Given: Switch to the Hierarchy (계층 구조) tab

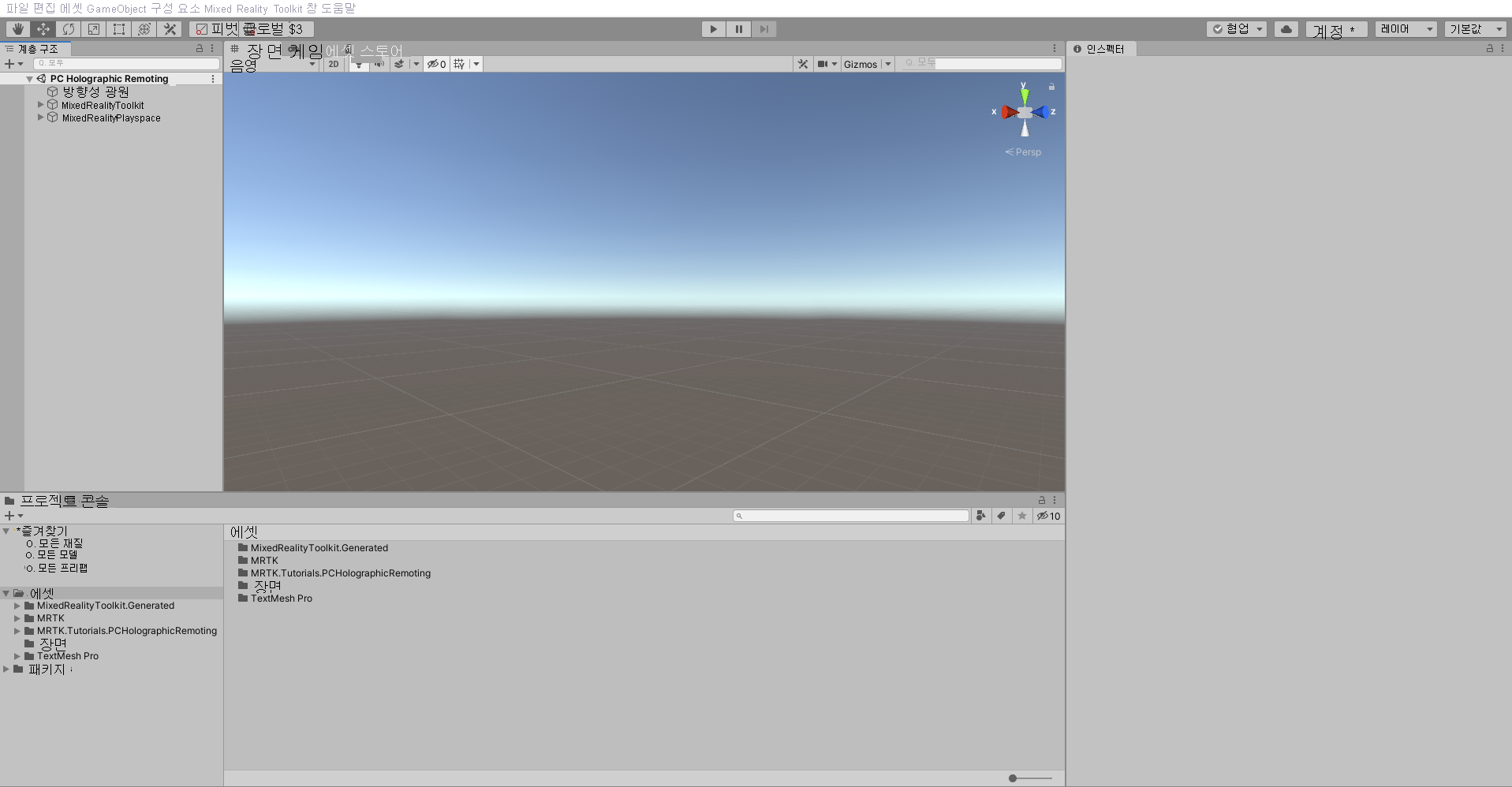Looking at the screenshot, I should click(x=36, y=49).
